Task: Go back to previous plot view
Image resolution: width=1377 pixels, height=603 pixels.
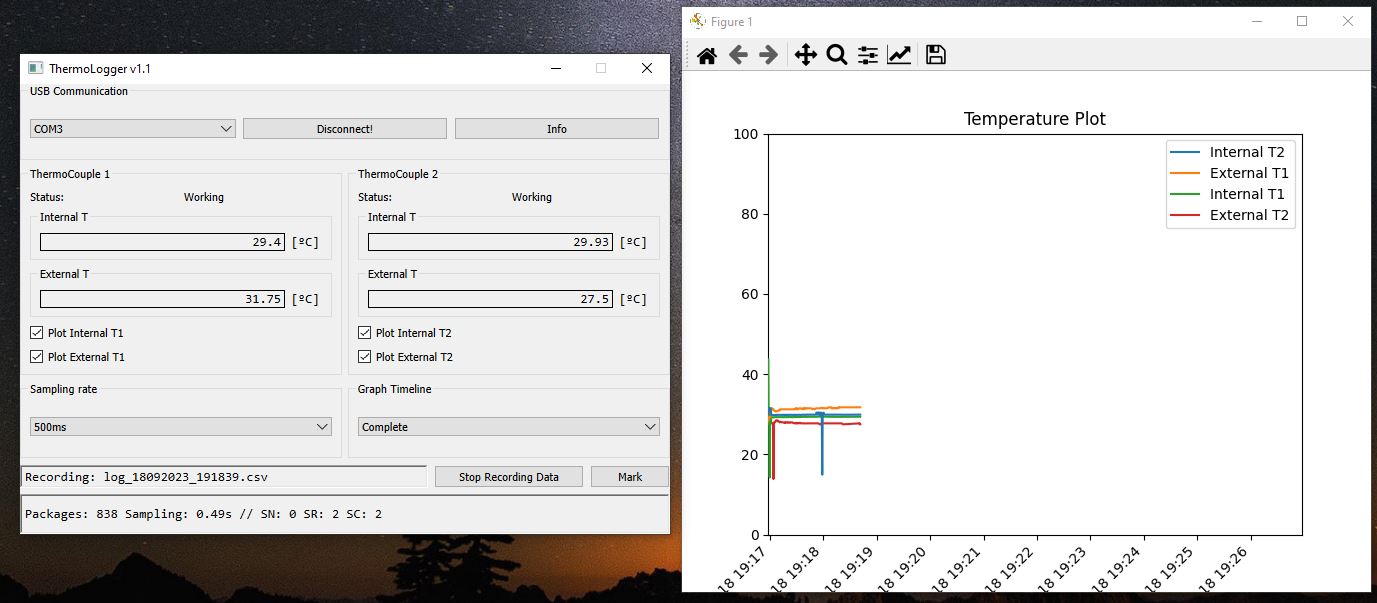Action: coord(738,55)
